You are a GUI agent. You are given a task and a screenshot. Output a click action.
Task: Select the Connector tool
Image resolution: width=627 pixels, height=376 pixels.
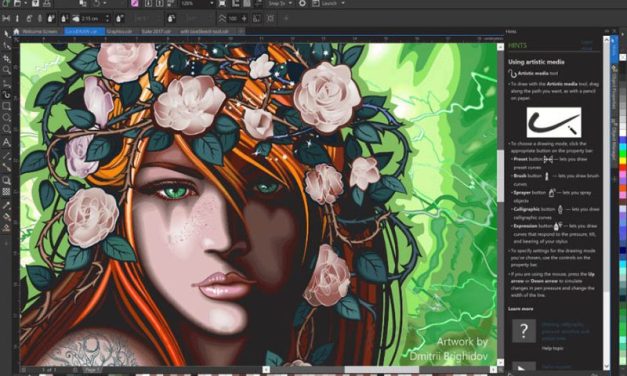click(6, 167)
